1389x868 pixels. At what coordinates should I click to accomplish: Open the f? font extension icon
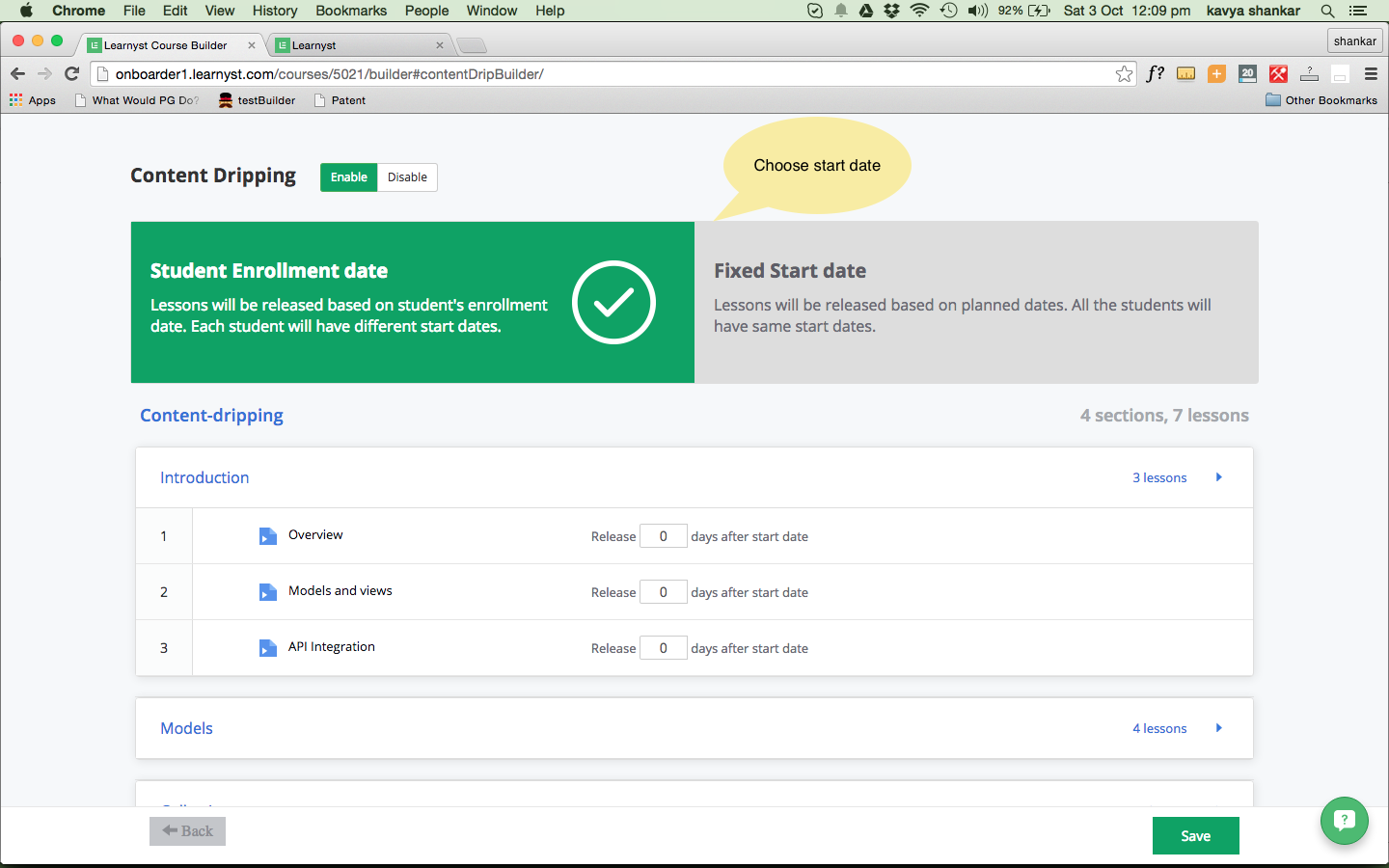tap(1155, 74)
